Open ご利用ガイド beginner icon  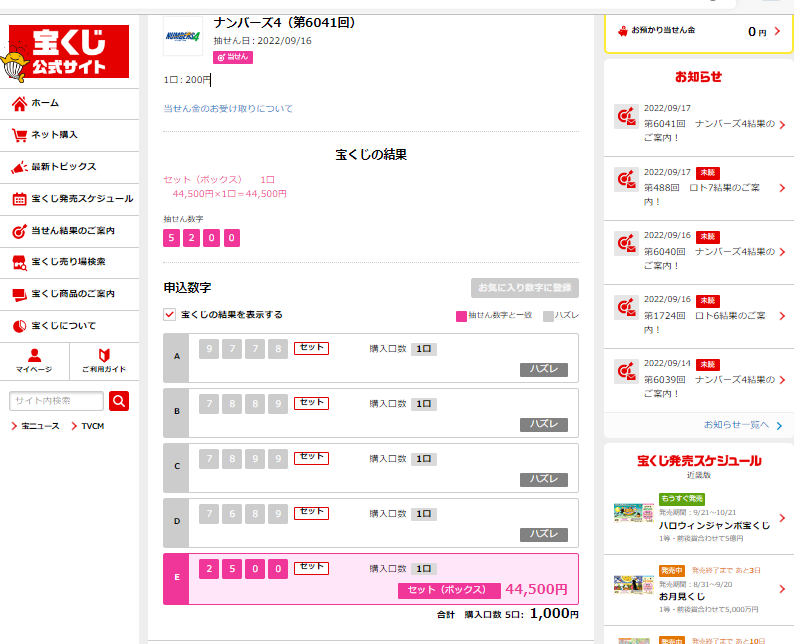point(104,355)
